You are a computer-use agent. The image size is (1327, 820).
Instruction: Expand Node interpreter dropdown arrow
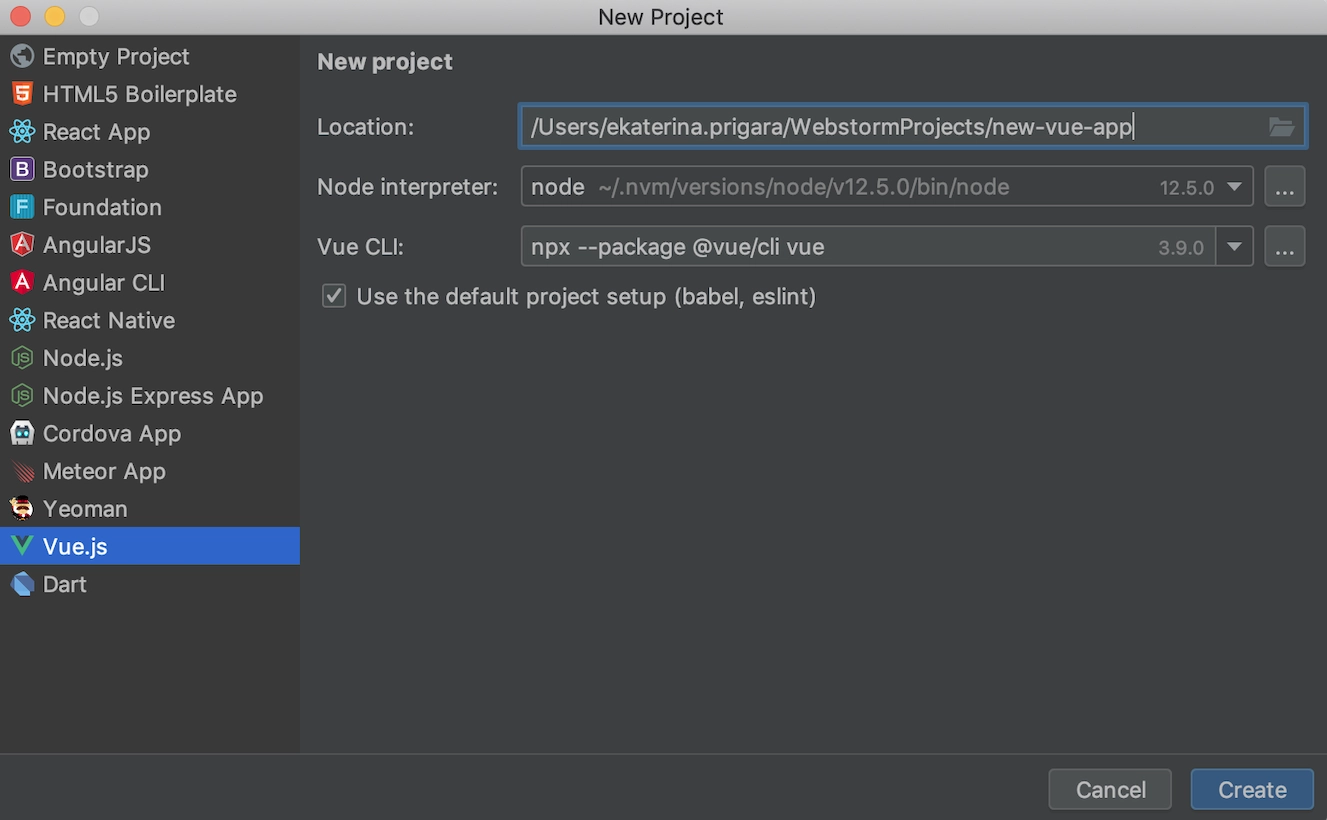tap(1235, 187)
